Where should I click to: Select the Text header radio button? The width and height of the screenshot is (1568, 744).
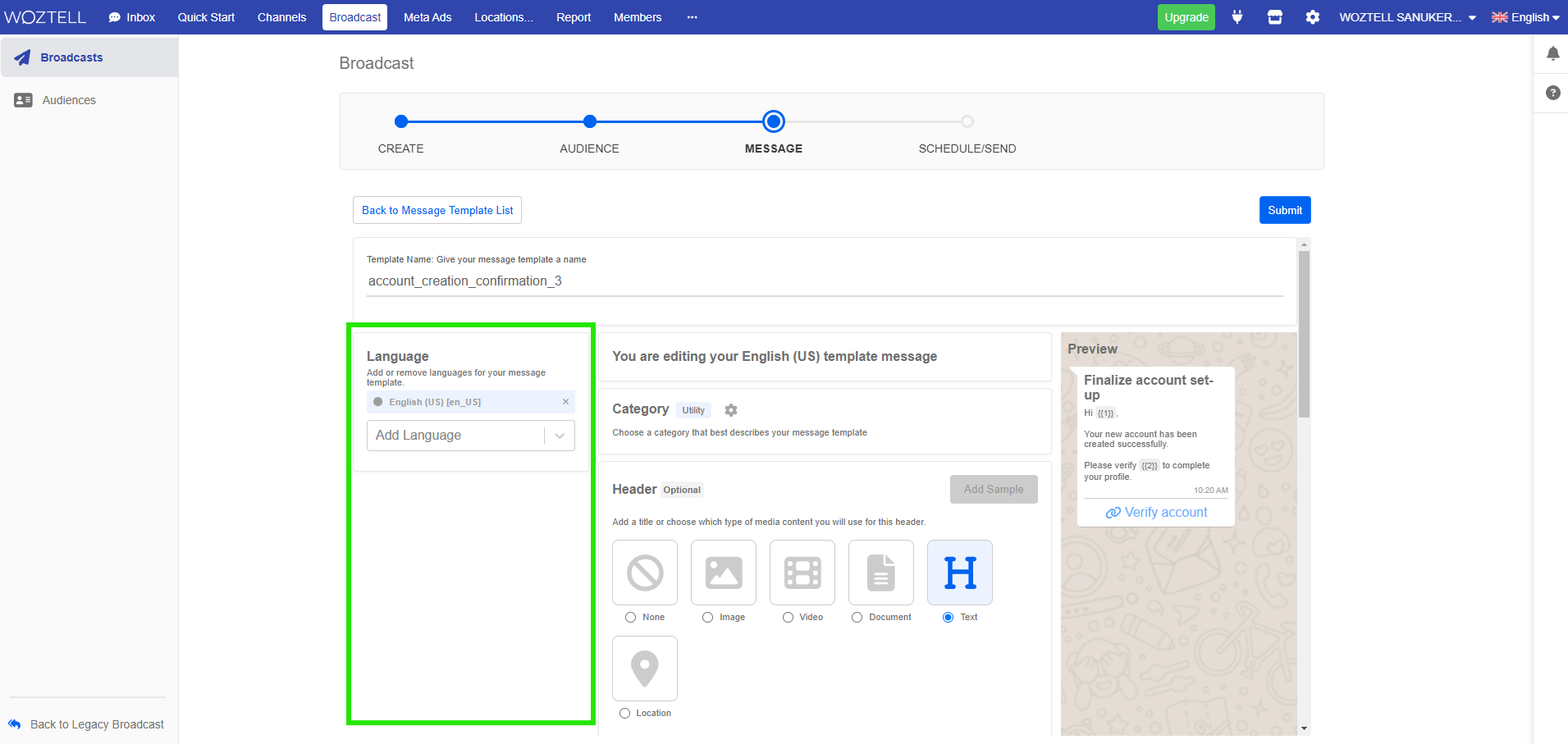pos(948,618)
